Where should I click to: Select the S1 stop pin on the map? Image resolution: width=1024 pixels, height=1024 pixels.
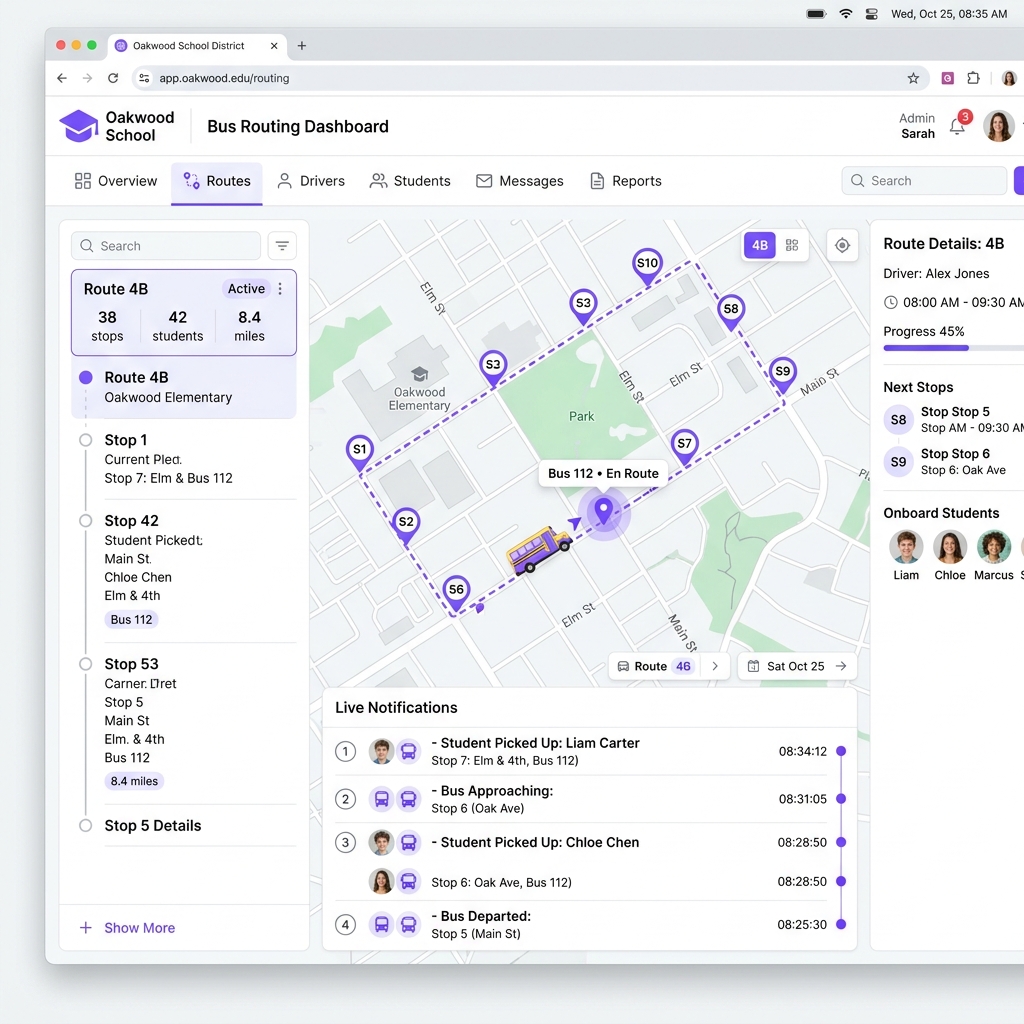(359, 453)
